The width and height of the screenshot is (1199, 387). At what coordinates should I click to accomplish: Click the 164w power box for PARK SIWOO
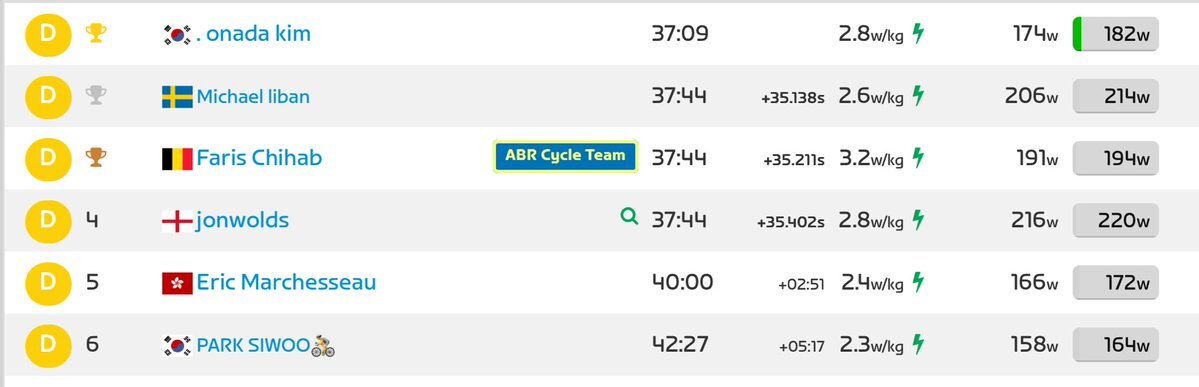[x=1116, y=345]
